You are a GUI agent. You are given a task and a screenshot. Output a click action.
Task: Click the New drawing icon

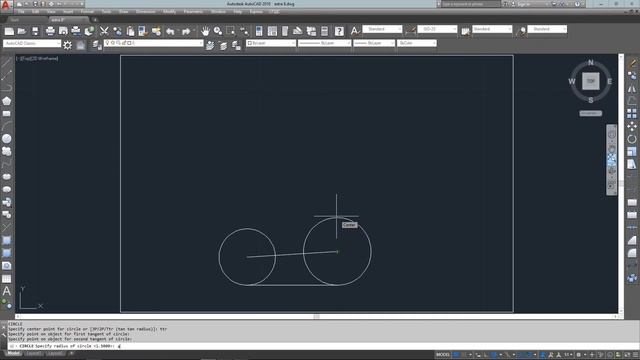pyautogui.click(x=9, y=31)
